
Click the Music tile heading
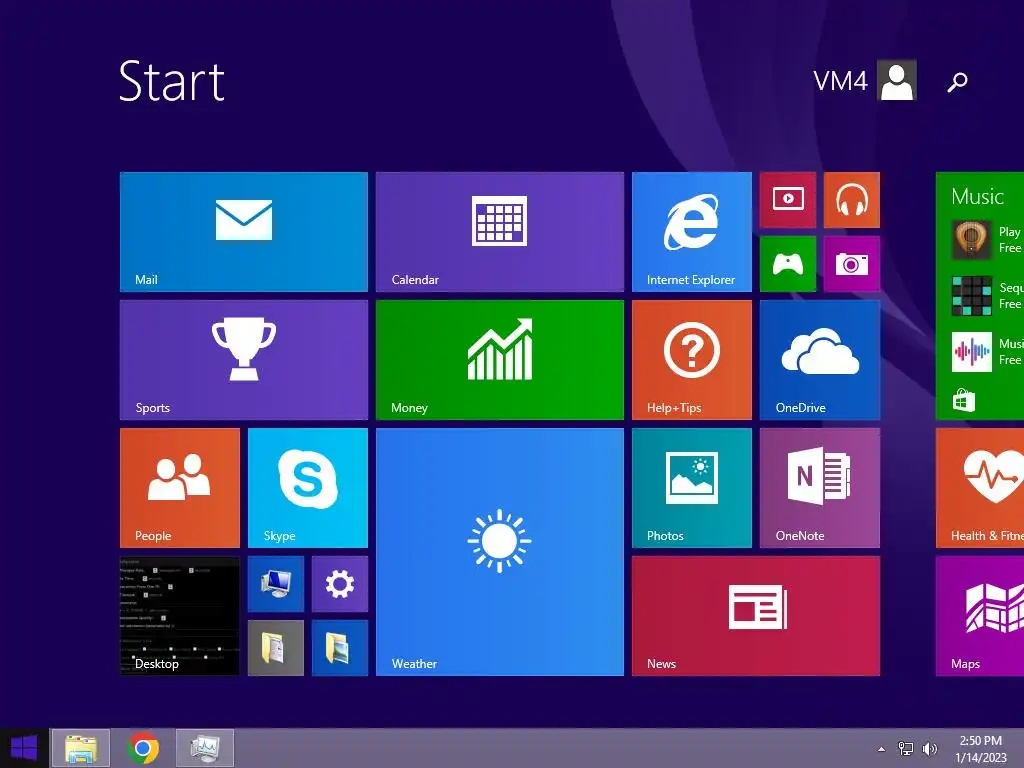click(x=977, y=197)
